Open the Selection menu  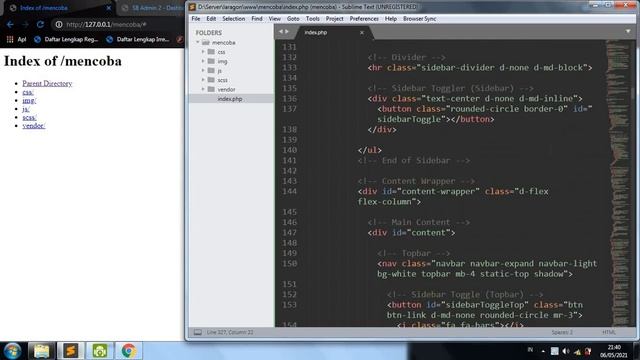233,19
